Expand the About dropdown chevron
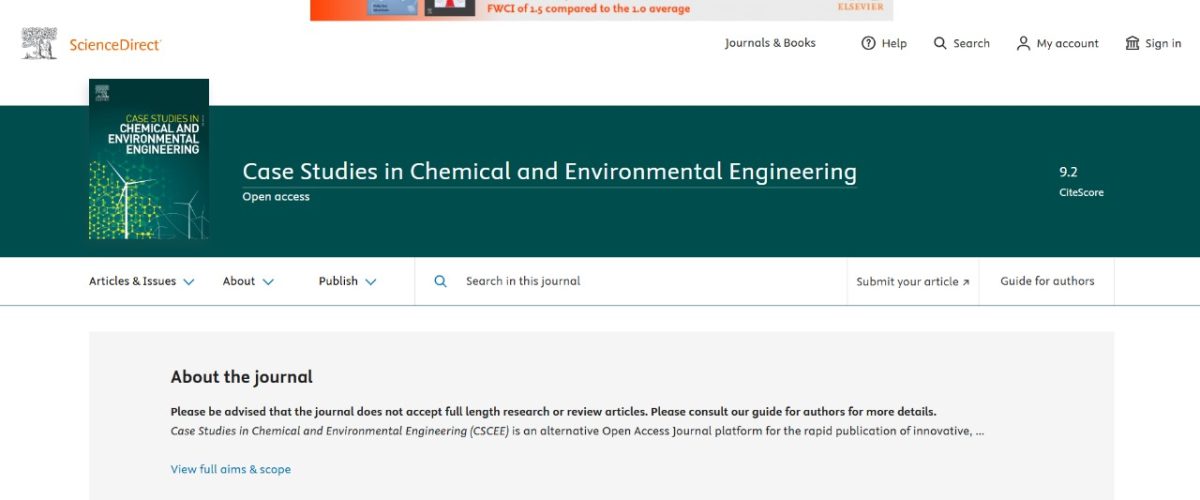Screen dimensions: 1200x500 pos(268,282)
